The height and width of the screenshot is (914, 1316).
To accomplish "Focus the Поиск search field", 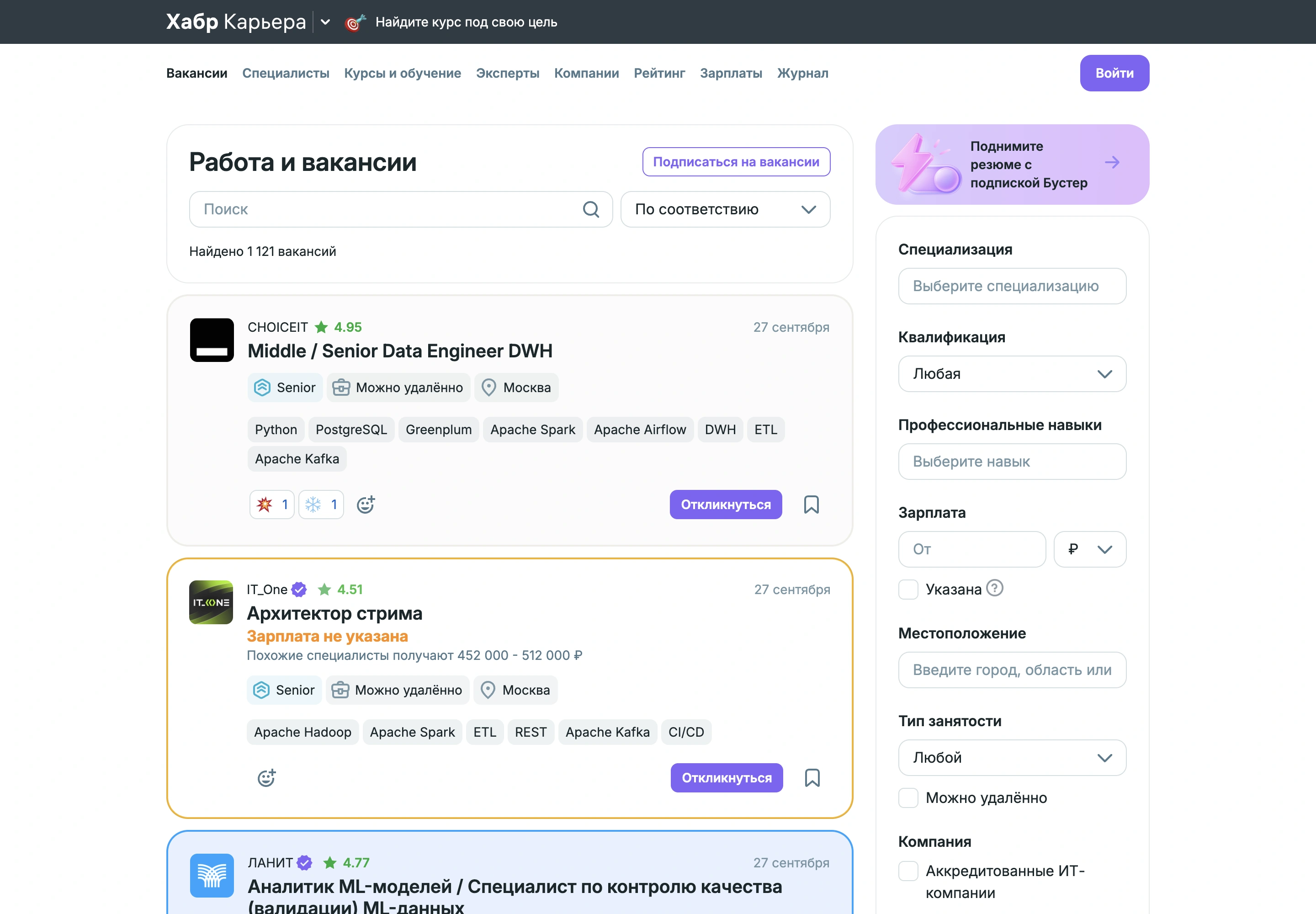I will (x=401, y=210).
